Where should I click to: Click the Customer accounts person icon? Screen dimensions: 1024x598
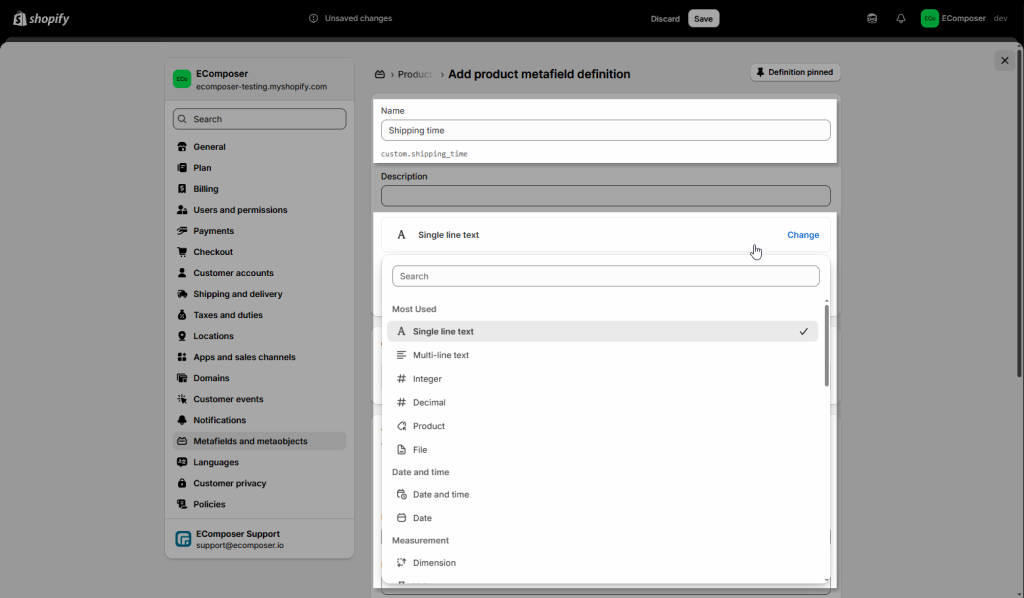point(182,273)
